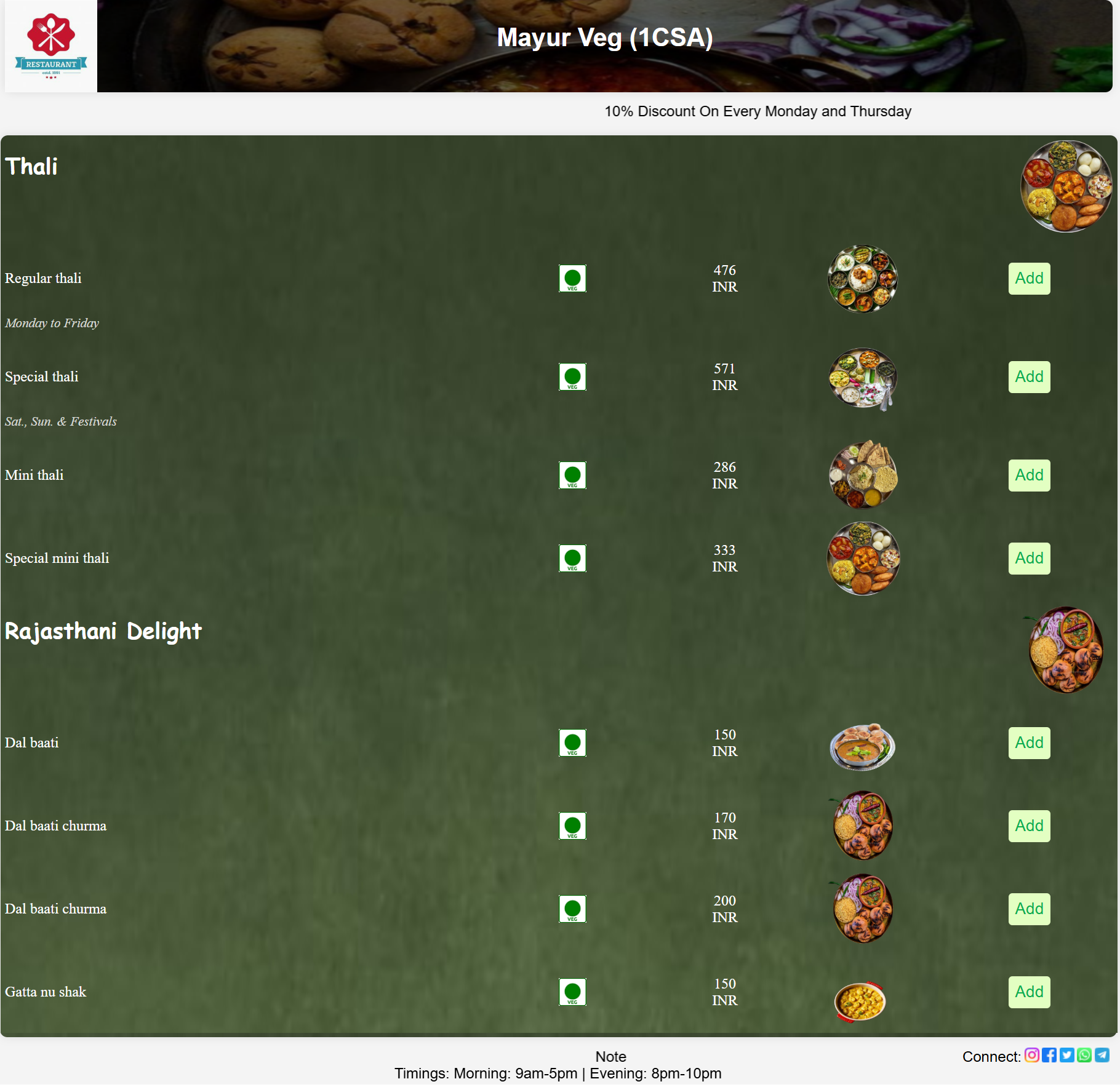Add Special thali to the order

pyautogui.click(x=1029, y=377)
